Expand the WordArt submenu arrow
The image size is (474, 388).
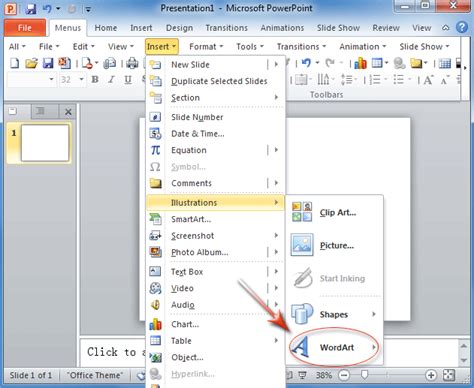[x=374, y=347]
